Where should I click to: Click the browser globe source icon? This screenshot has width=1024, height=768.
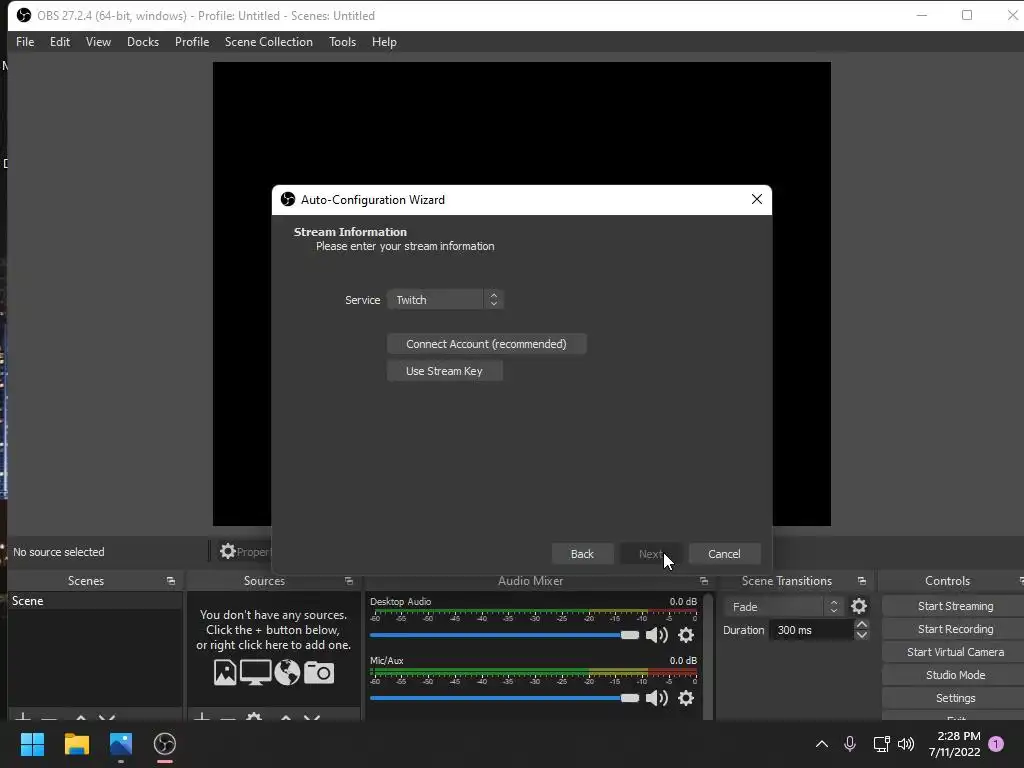pyautogui.click(x=287, y=672)
